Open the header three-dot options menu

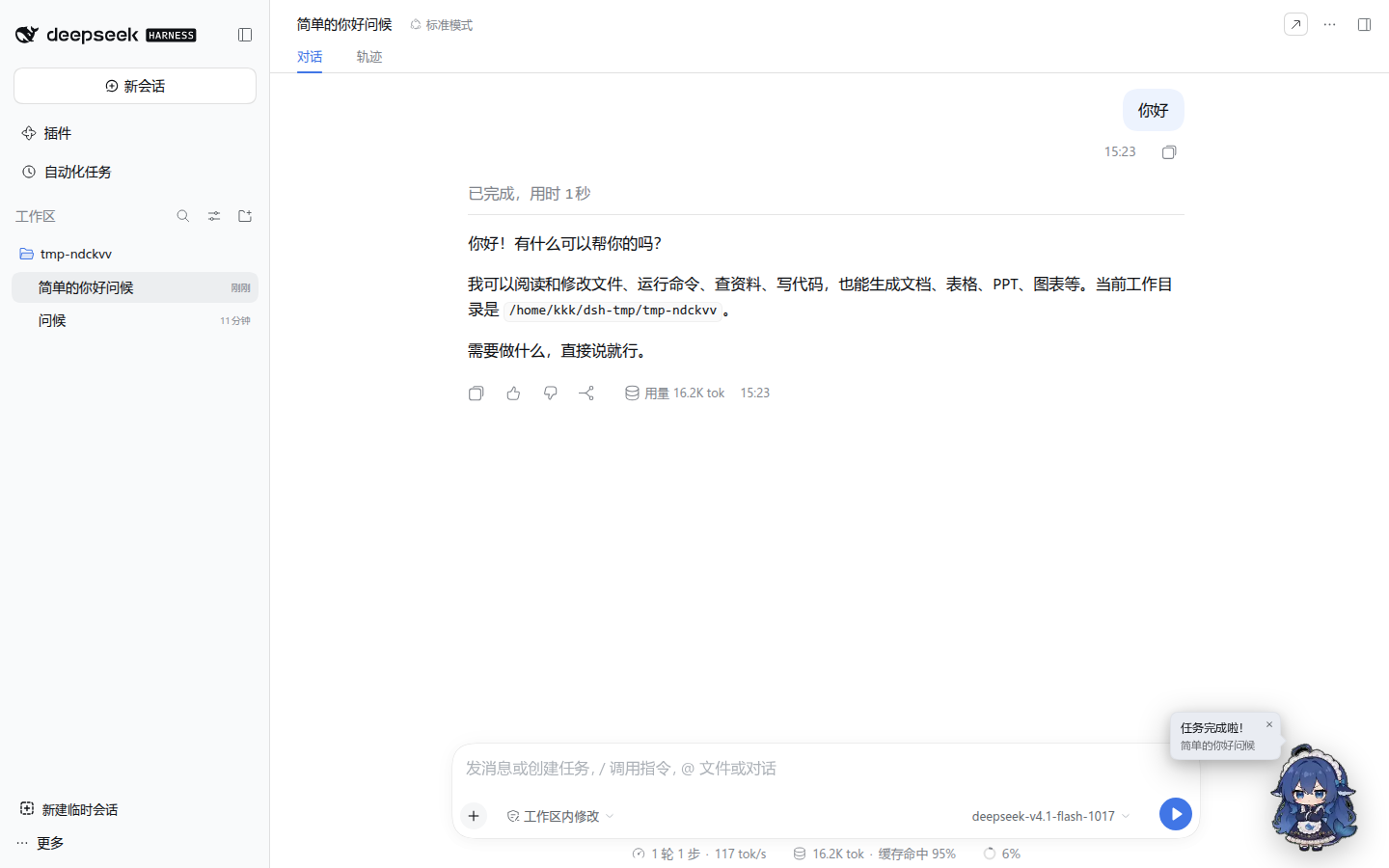pos(1329,24)
